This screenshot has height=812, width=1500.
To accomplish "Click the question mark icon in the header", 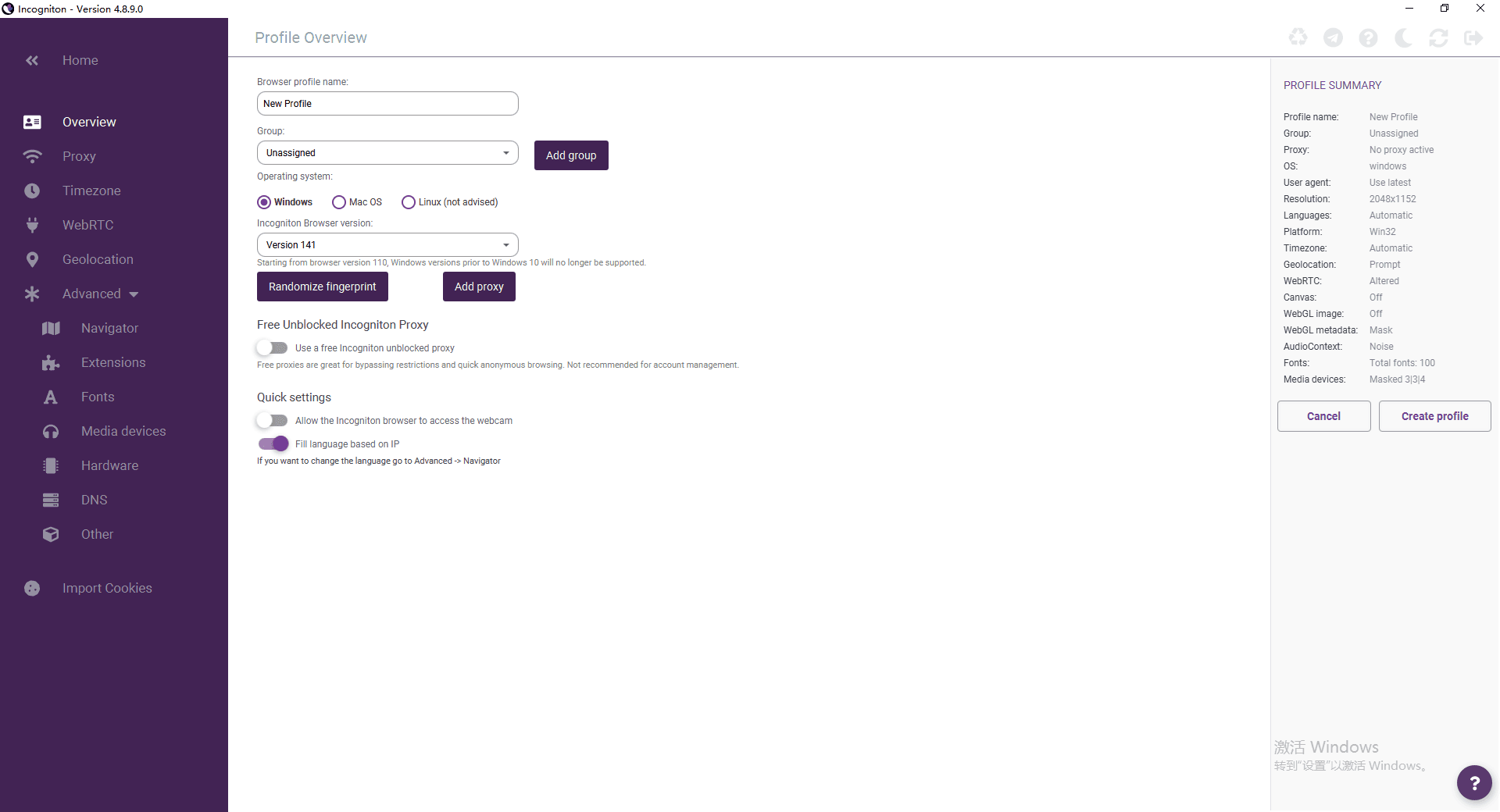I will pos(1368,37).
